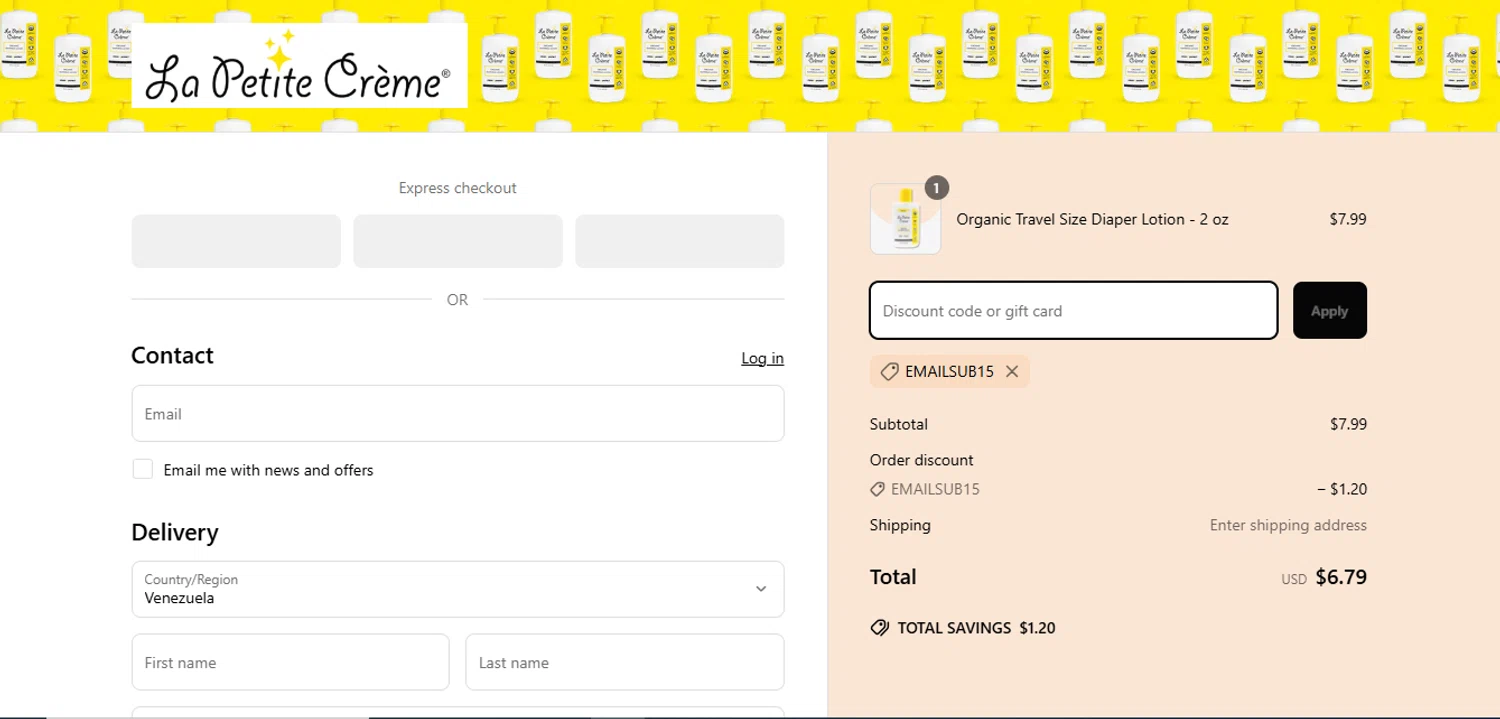Viewport: 1500px width, 719px height.
Task: Click the first express checkout button
Action: coord(236,241)
